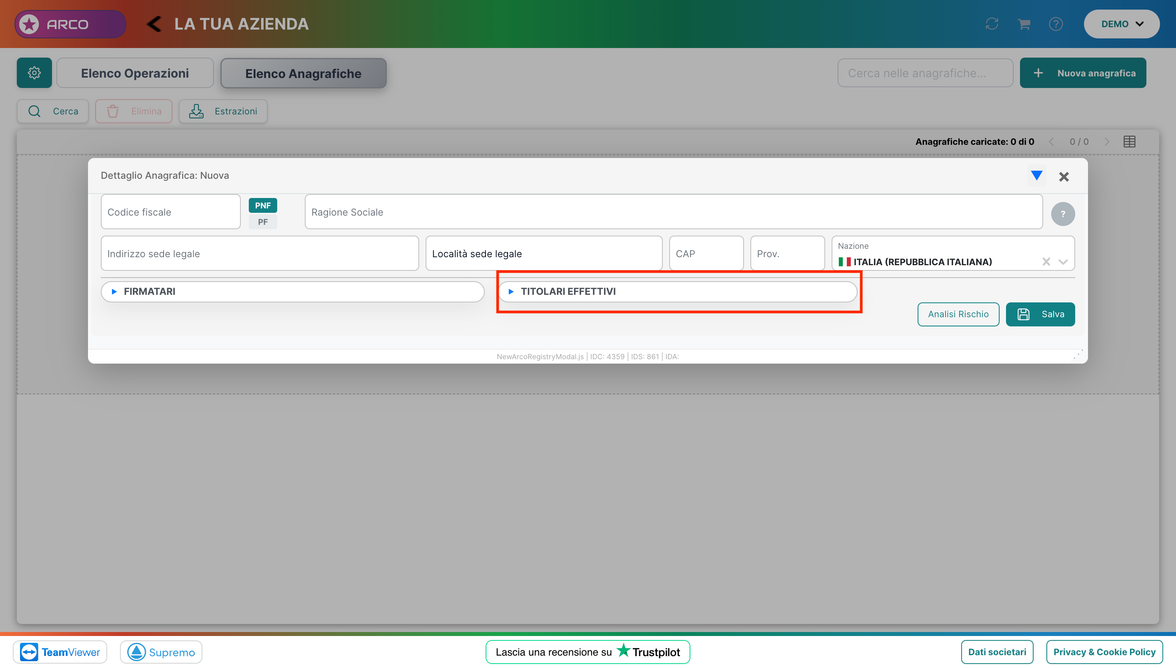Select the PNF entity type option
This screenshot has width=1176, height=668.
262,205
